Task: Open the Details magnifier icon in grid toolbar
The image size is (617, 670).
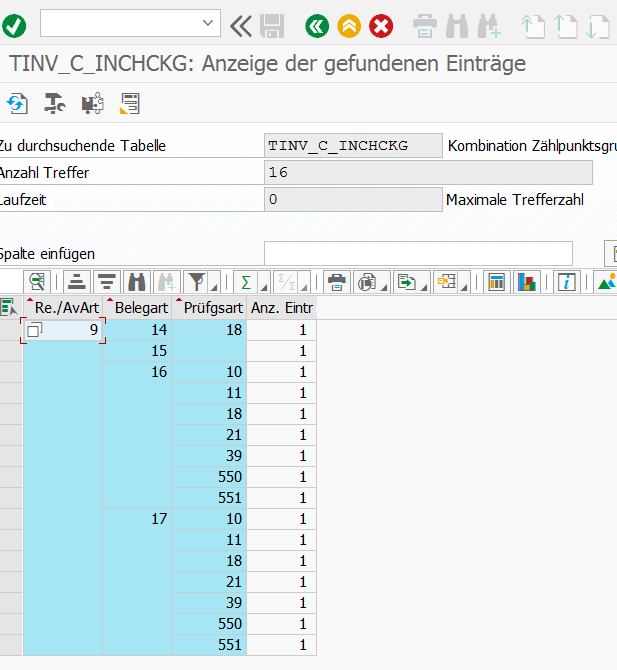Action: 38,282
